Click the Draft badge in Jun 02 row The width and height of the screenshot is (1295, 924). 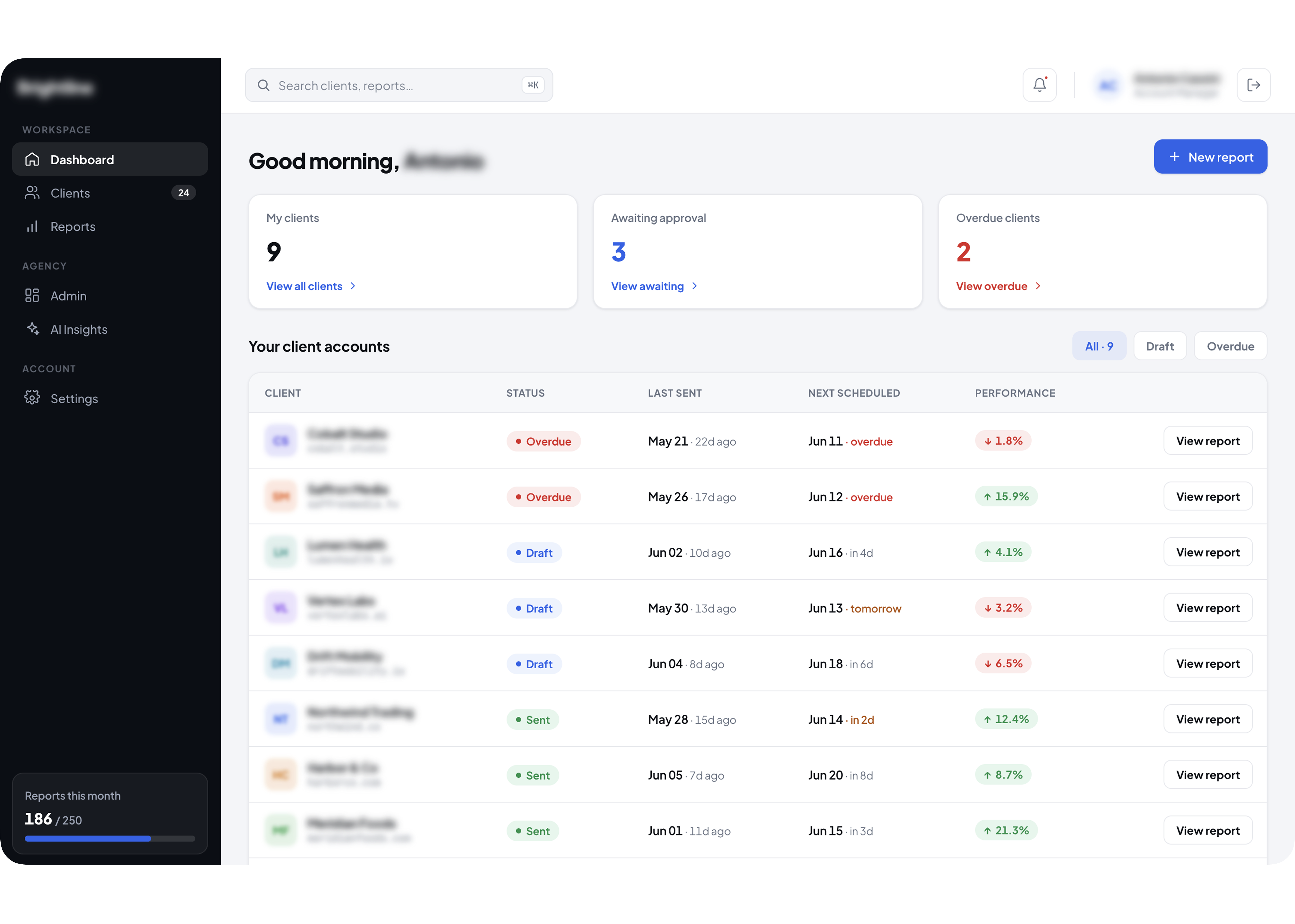[x=534, y=552]
